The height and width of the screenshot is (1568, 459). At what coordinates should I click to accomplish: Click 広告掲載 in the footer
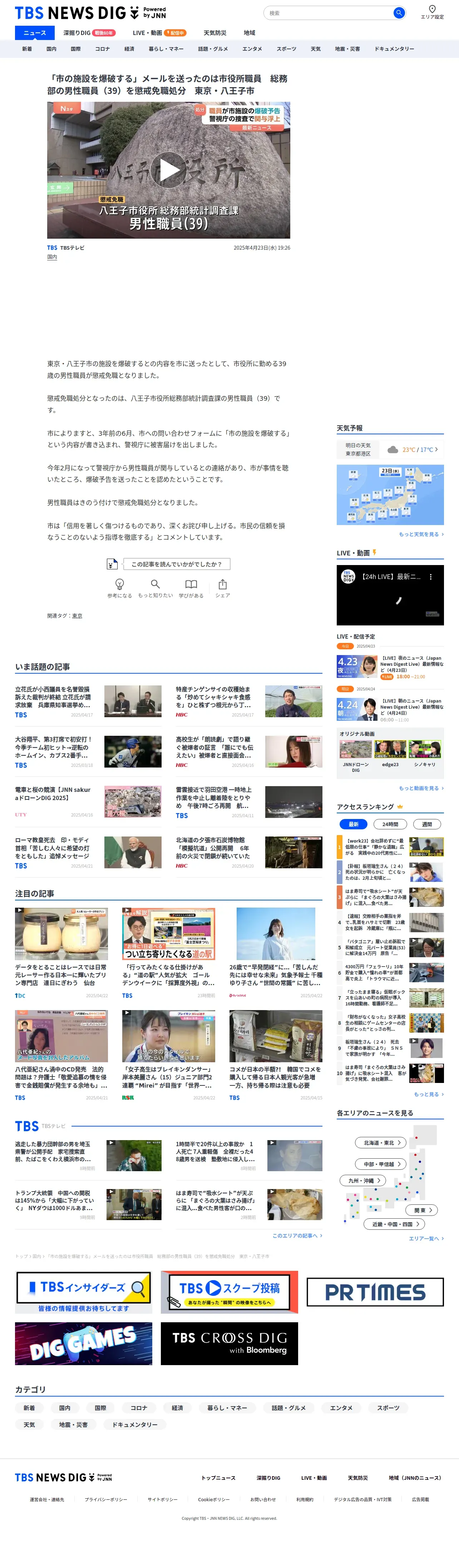point(420,1500)
